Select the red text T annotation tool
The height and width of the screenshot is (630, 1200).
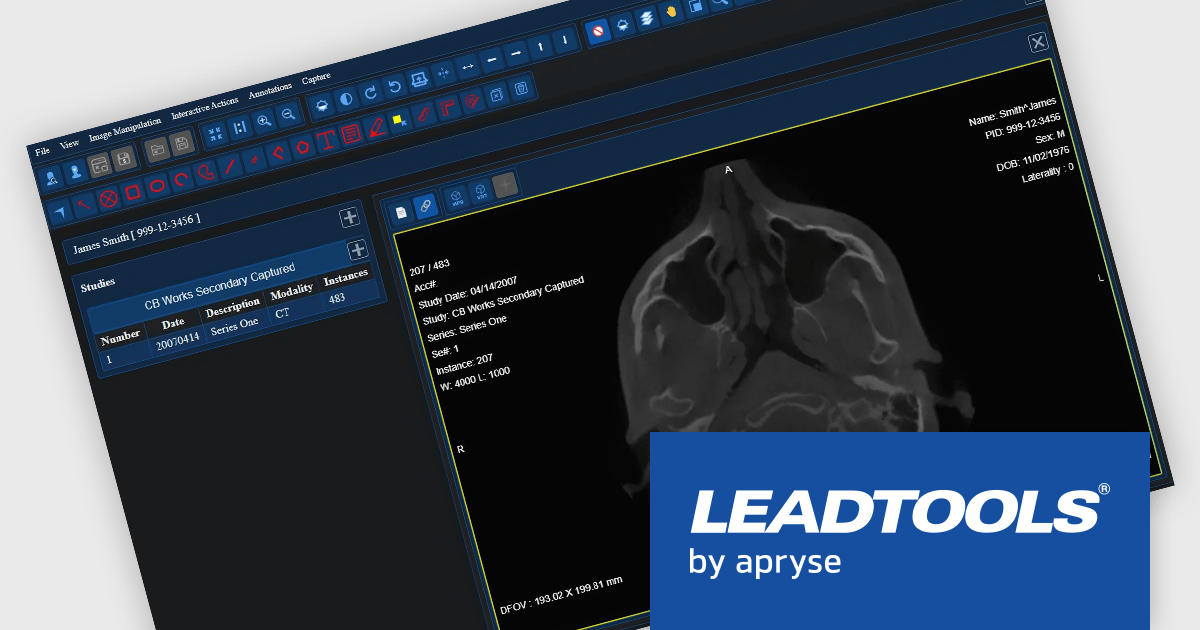click(326, 140)
